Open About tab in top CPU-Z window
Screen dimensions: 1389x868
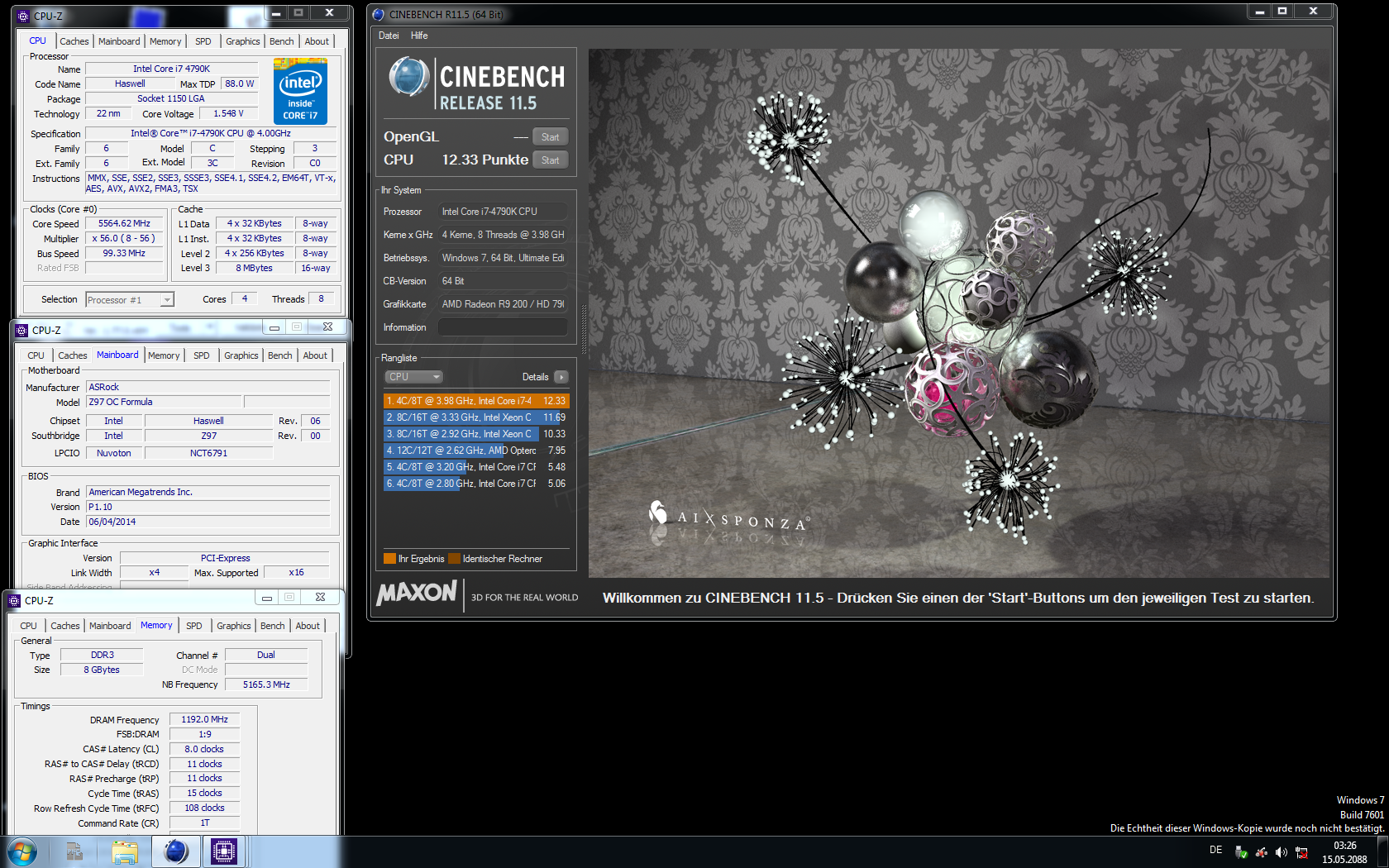[317, 41]
